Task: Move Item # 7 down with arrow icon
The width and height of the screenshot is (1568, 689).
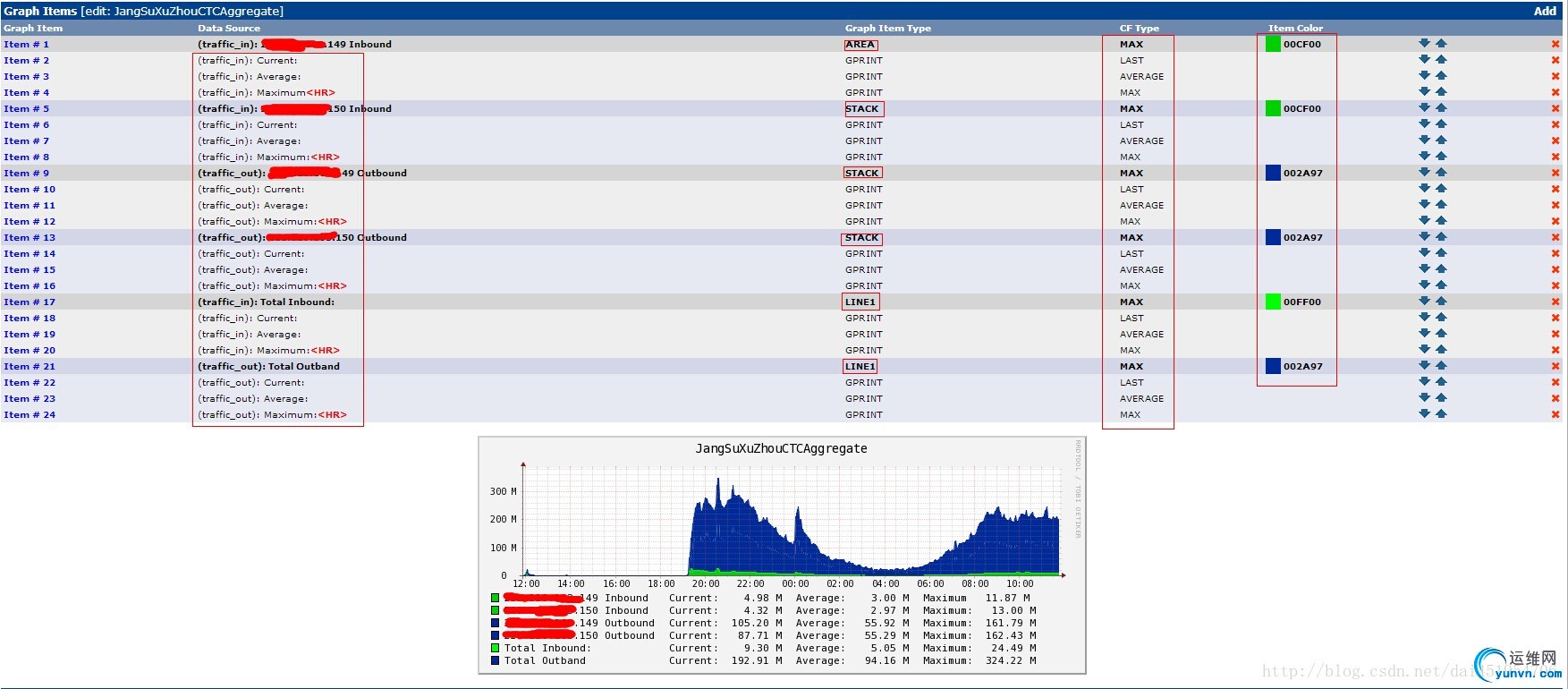Action: pyautogui.click(x=1424, y=140)
